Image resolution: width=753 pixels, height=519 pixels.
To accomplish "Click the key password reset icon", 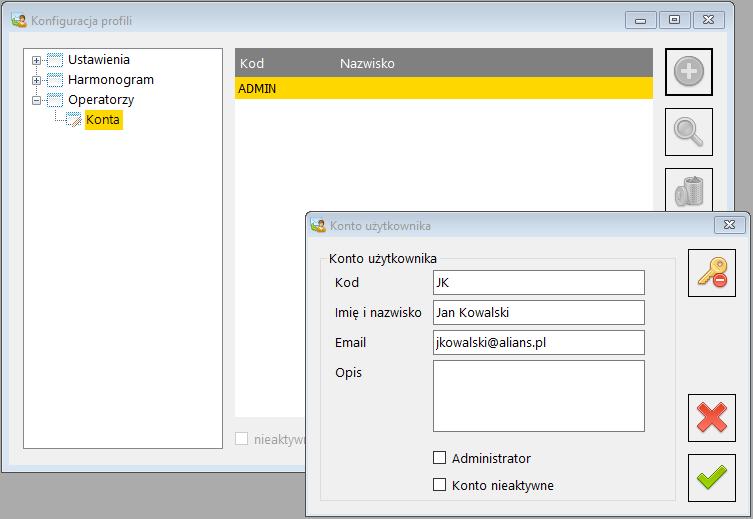I will click(712, 273).
